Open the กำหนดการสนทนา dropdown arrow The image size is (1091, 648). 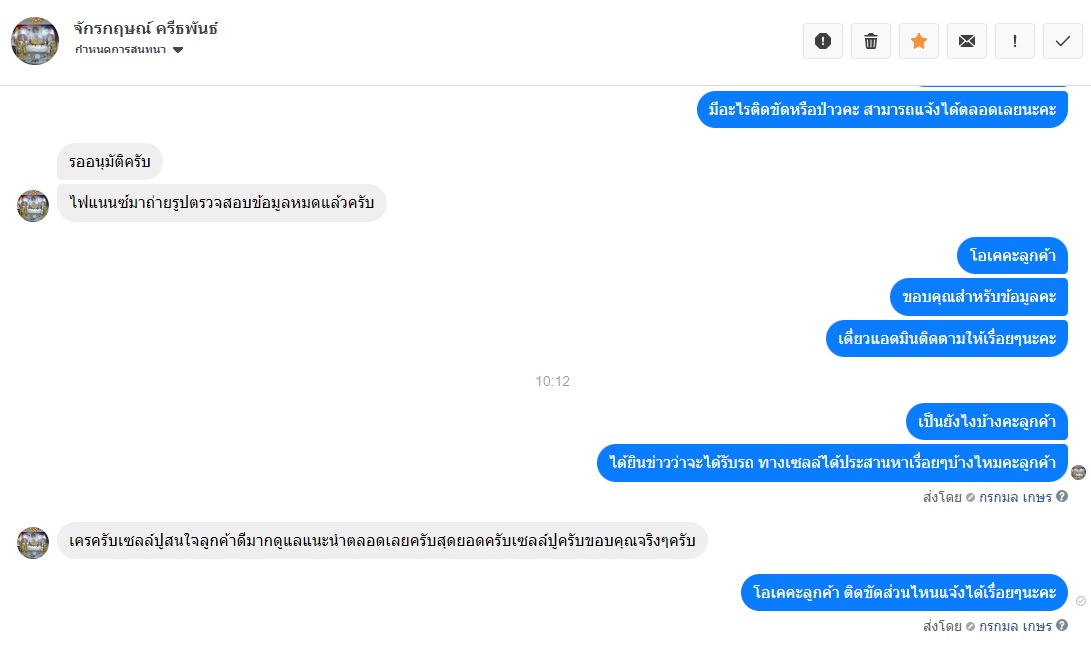[x=178, y=50]
